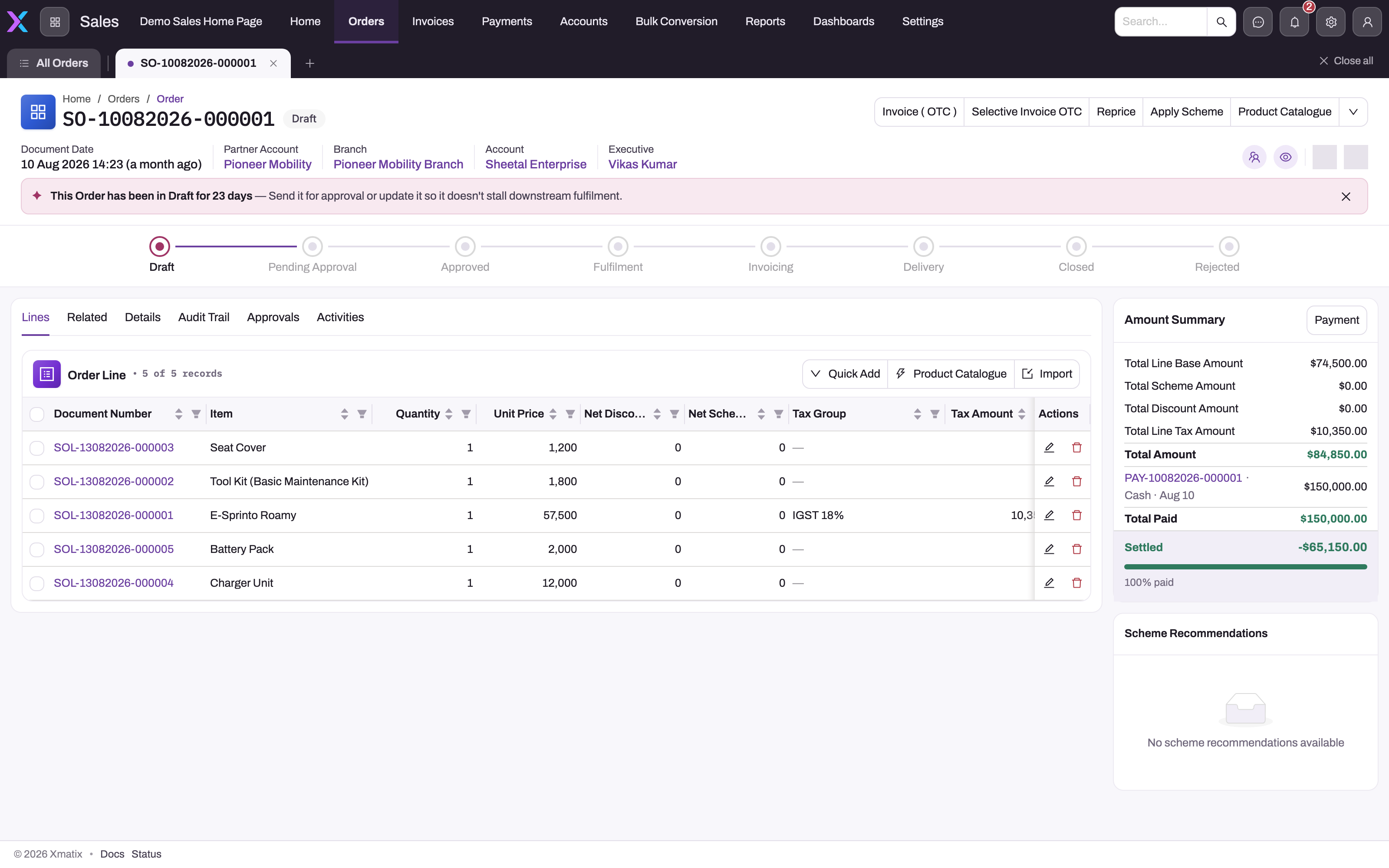The width and height of the screenshot is (1389, 868).
Task: Open the Sheetal Enterprise account link
Action: [x=536, y=165]
